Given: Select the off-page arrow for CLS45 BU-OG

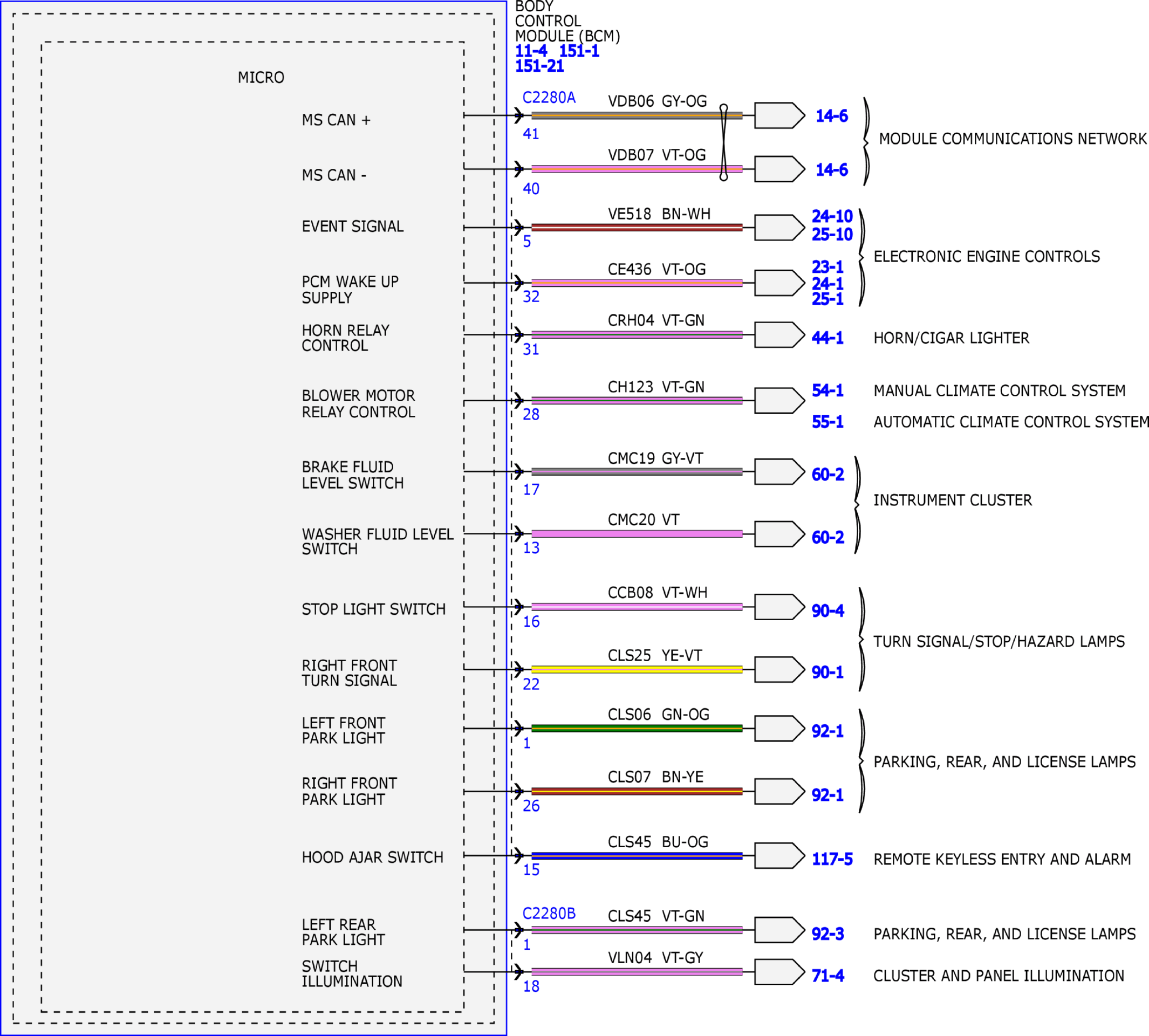Looking at the screenshot, I should (779, 855).
